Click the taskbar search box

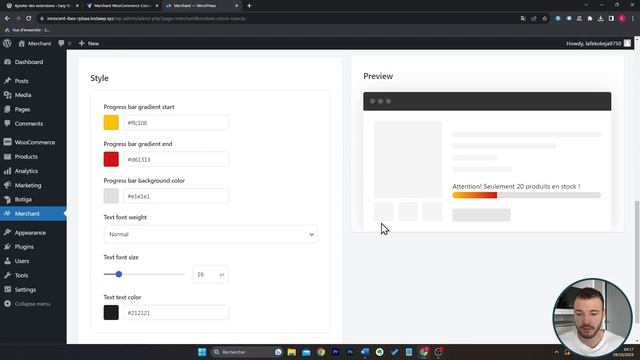click(x=247, y=352)
